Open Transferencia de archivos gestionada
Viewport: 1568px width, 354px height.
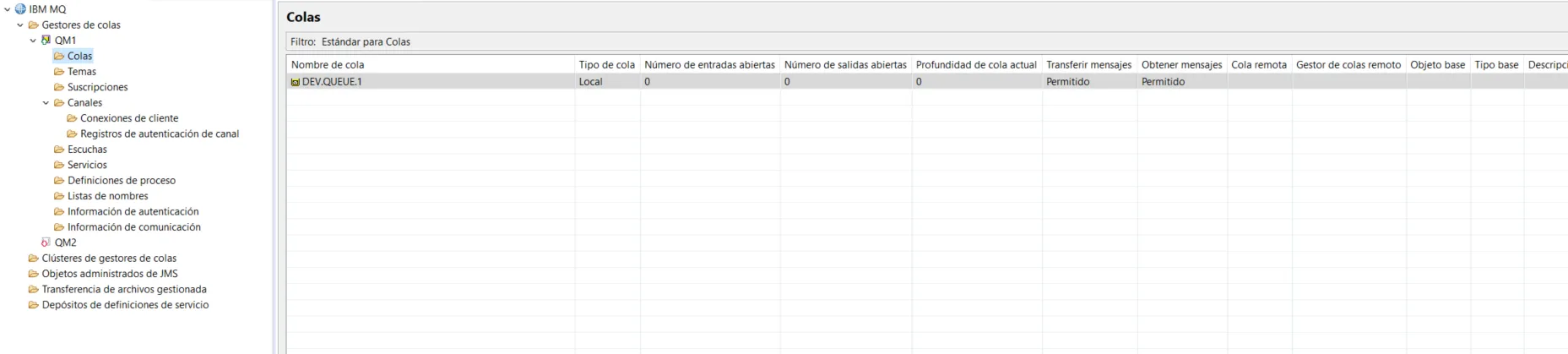pos(124,290)
